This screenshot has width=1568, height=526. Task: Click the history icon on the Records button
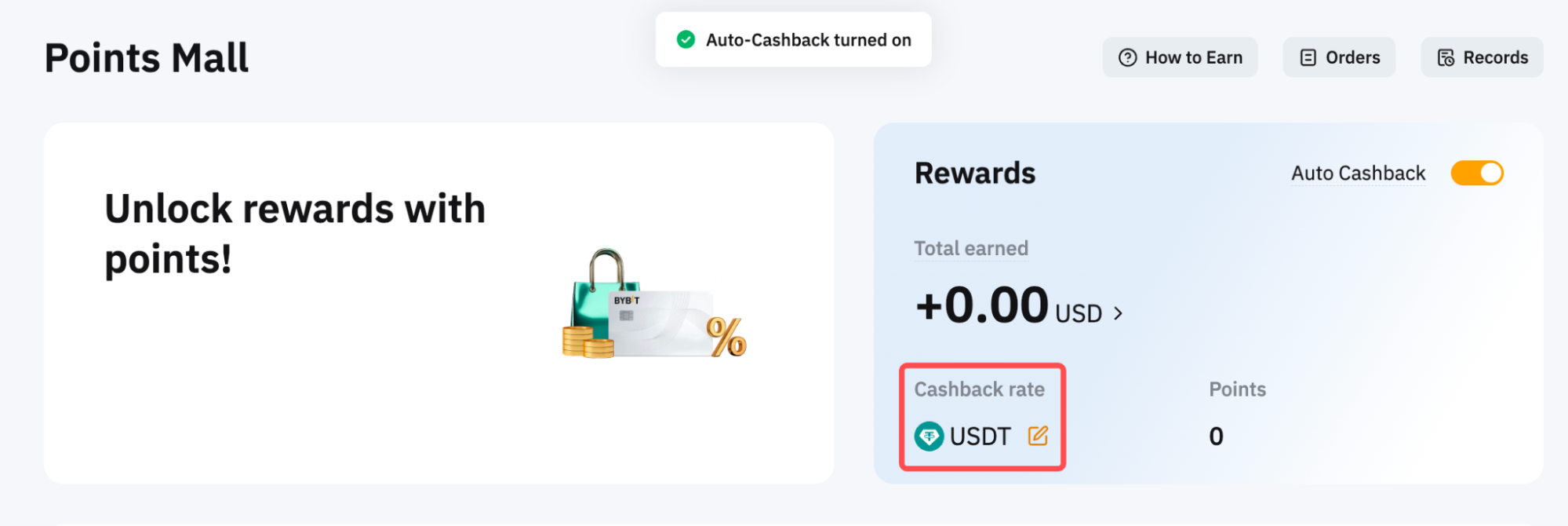point(1446,57)
